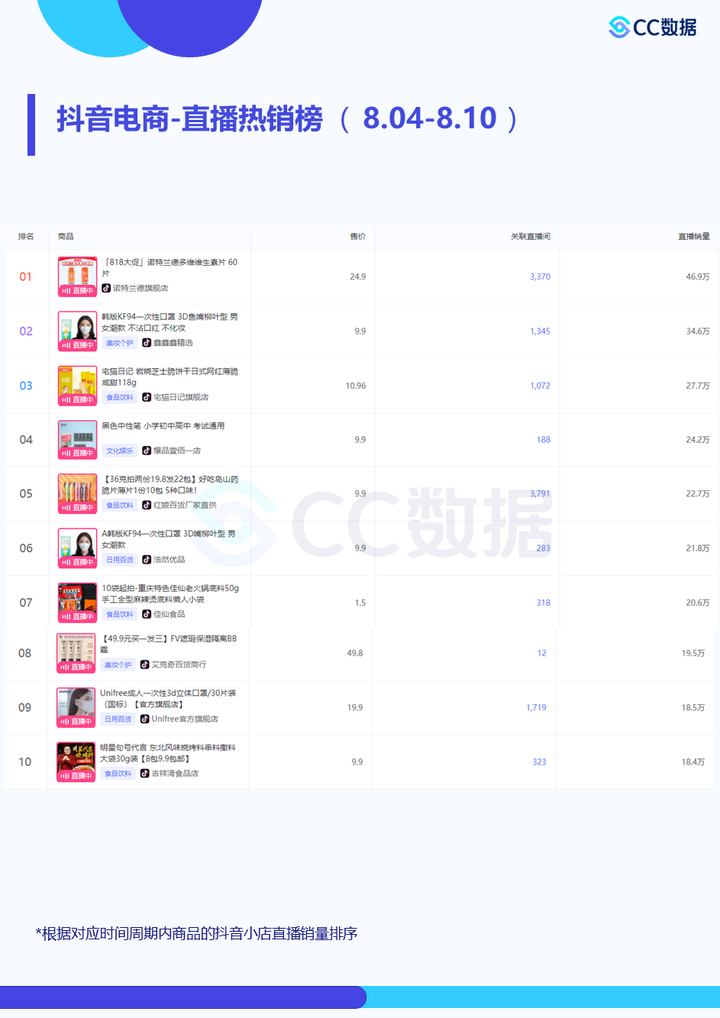Select the product title 「818大促」诺特兰德多维维生素片

coord(169,267)
